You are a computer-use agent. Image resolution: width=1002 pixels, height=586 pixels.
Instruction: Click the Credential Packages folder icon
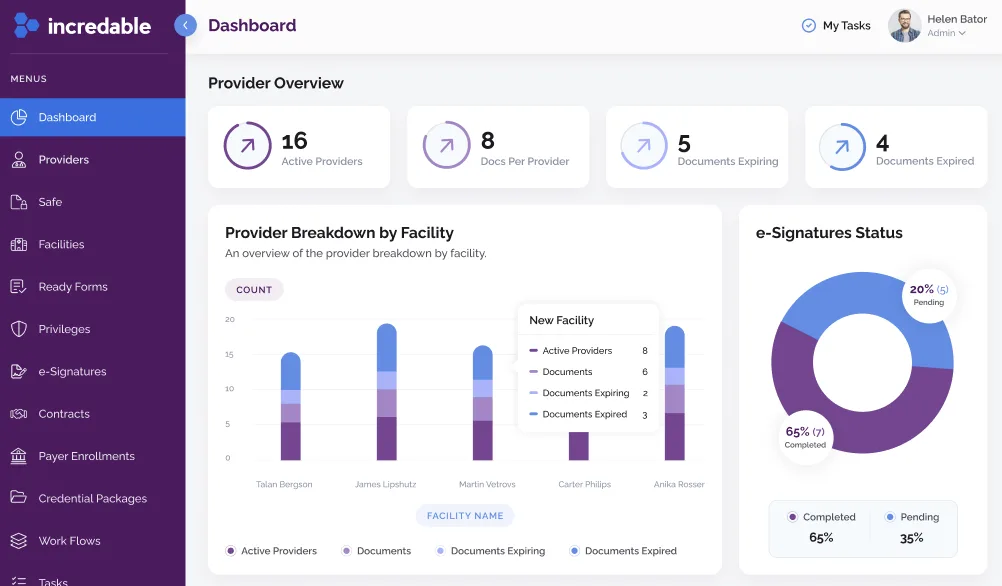click(19, 497)
